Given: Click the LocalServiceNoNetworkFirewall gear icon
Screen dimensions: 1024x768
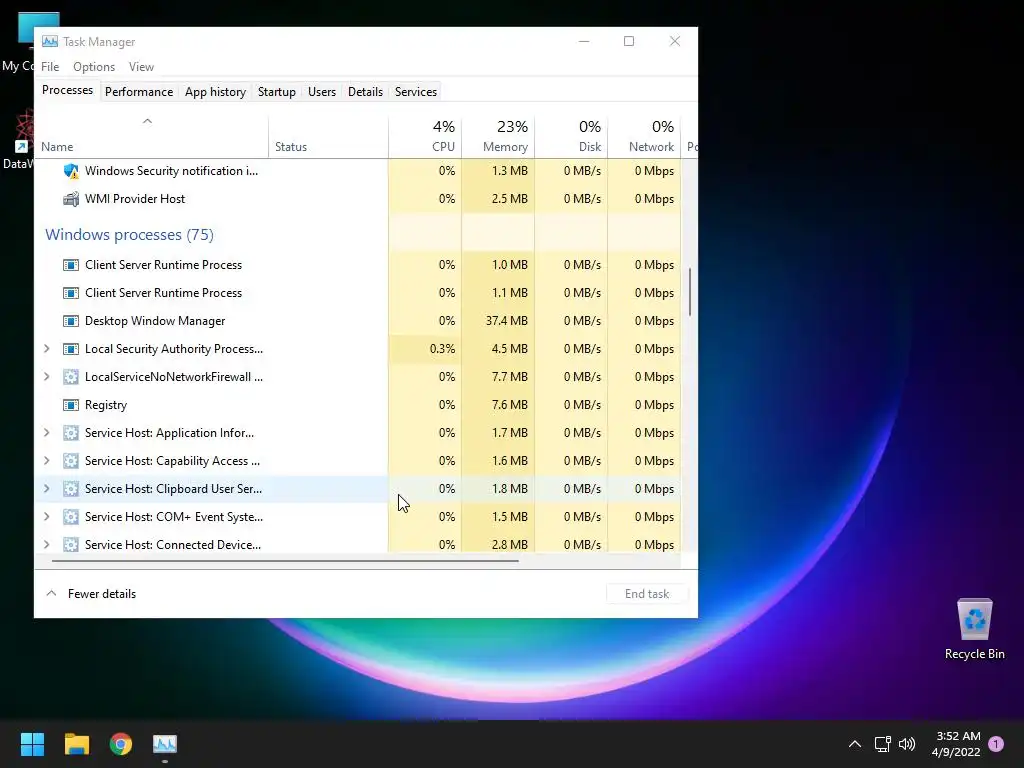Looking at the screenshot, I should coord(71,377).
